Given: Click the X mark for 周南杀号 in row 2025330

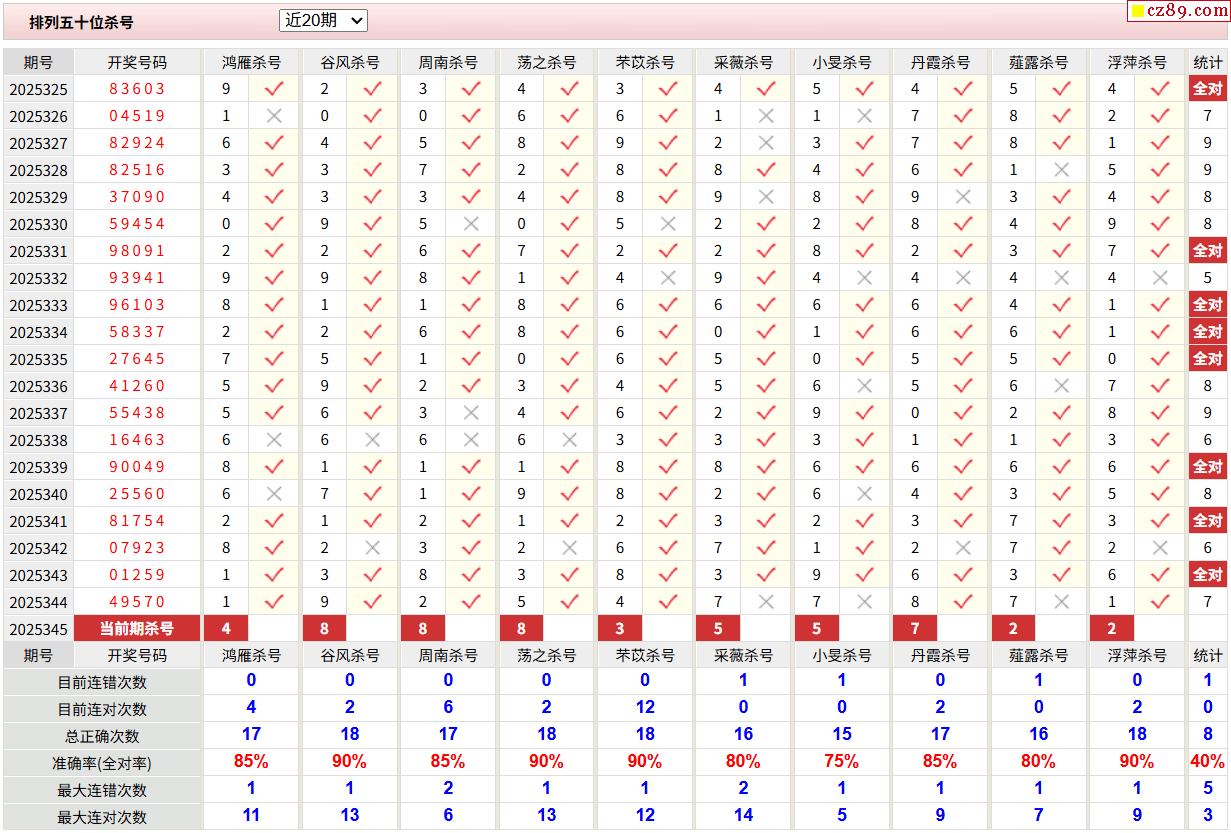Looking at the screenshot, I should pyautogui.click(x=471, y=224).
